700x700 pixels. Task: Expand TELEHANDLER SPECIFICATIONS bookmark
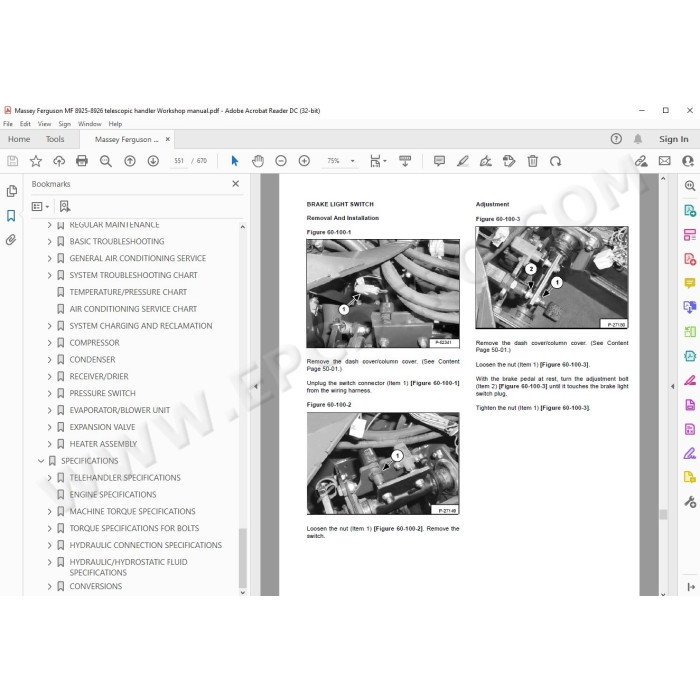pos(50,478)
